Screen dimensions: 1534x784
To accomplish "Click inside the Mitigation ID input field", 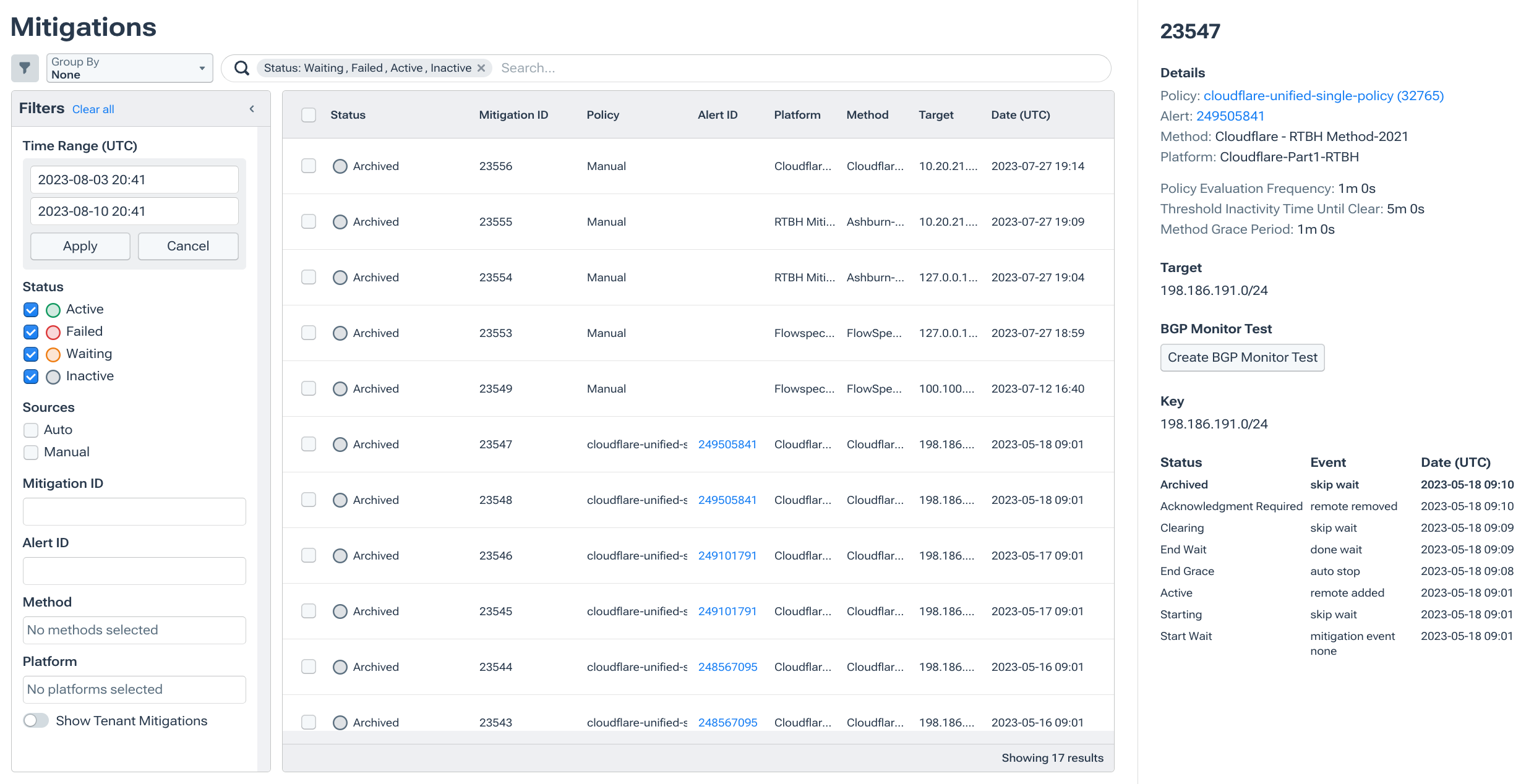I will point(134,511).
